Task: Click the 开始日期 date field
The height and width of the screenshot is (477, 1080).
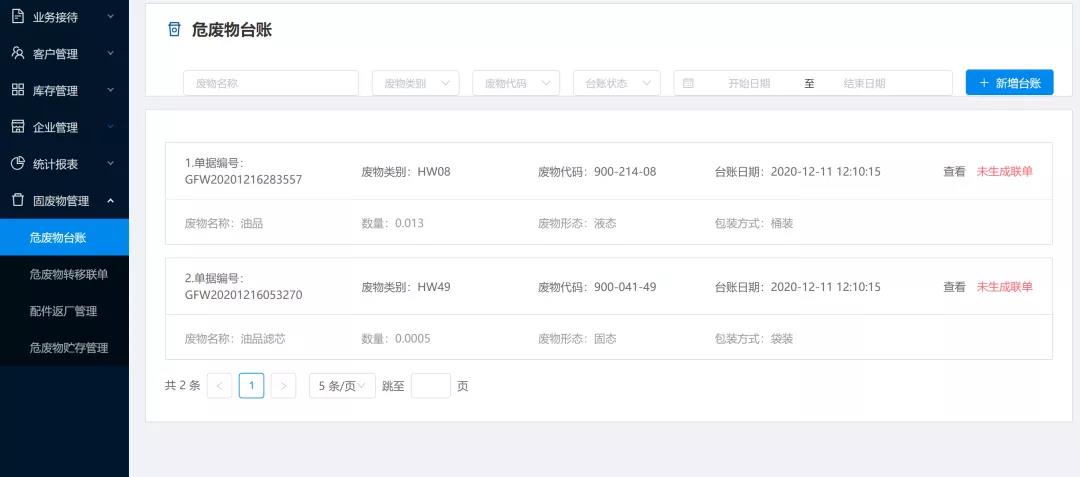Action: 749,83
